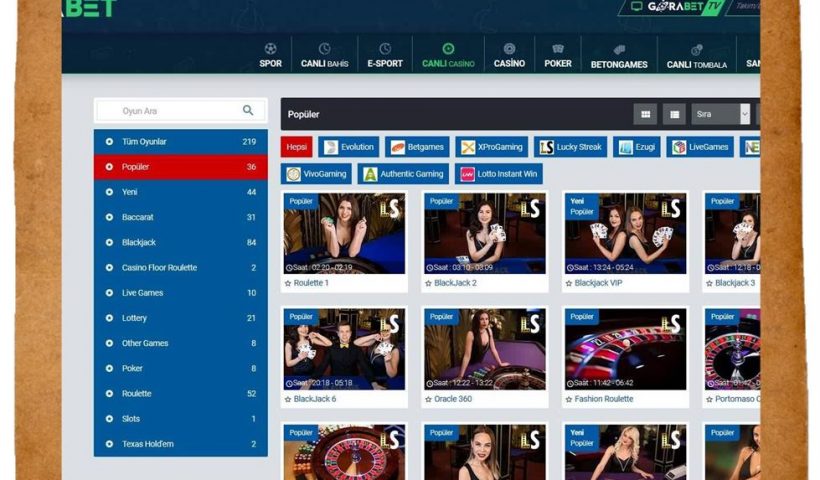Open the BlackJack 2 game thumbnail

point(485,233)
